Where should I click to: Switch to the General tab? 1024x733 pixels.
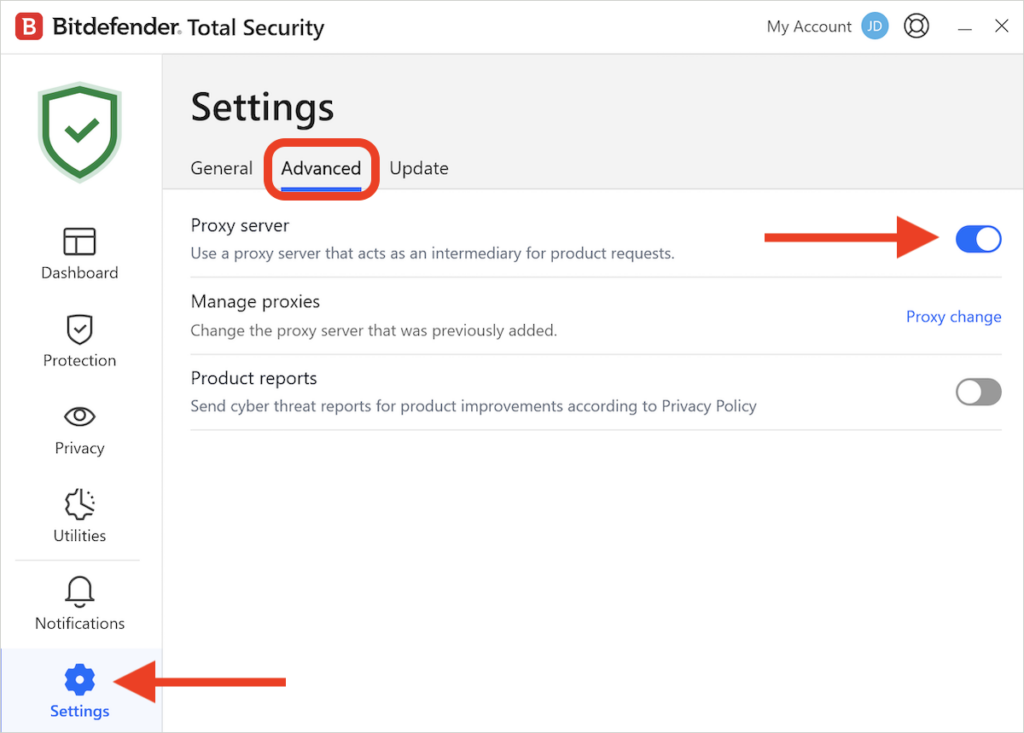point(221,168)
